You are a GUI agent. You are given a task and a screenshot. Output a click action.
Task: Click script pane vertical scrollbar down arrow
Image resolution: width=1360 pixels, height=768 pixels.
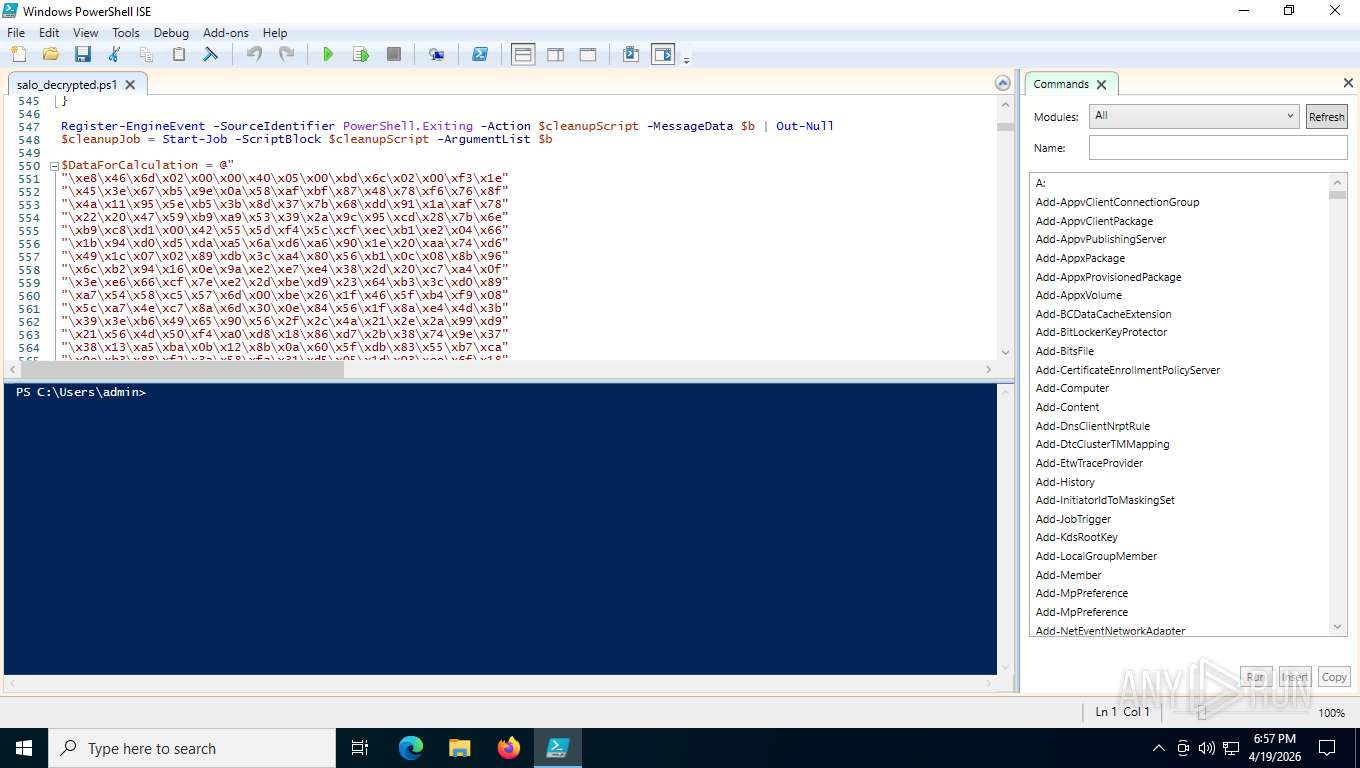(x=1005, y=351)
